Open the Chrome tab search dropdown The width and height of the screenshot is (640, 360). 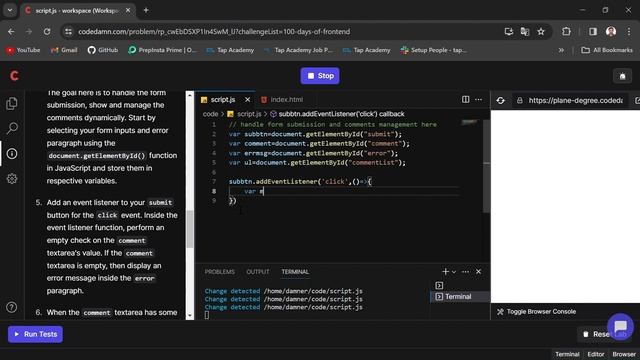(x=10, y=10)
